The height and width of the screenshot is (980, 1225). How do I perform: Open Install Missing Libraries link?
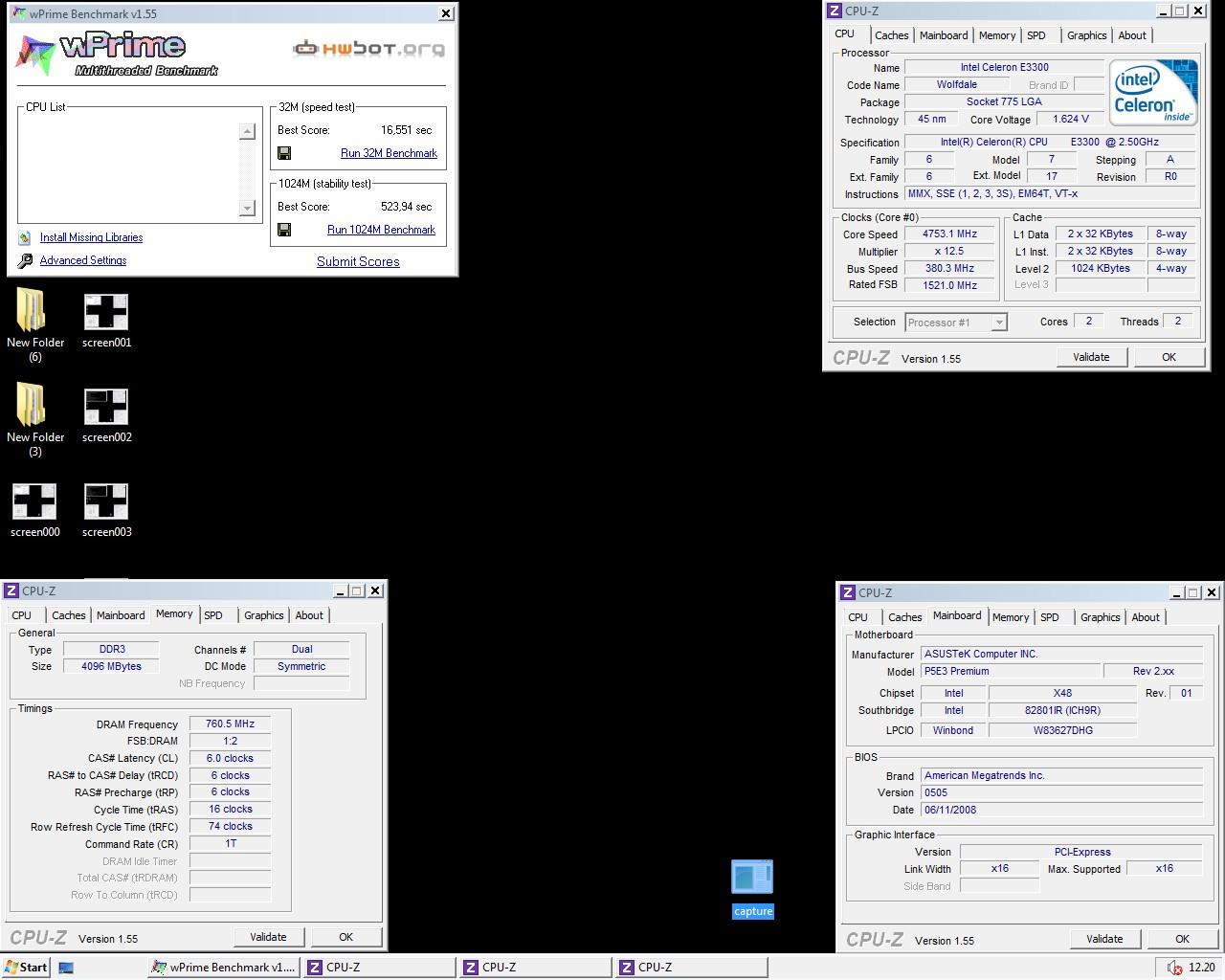coord(91,237)
